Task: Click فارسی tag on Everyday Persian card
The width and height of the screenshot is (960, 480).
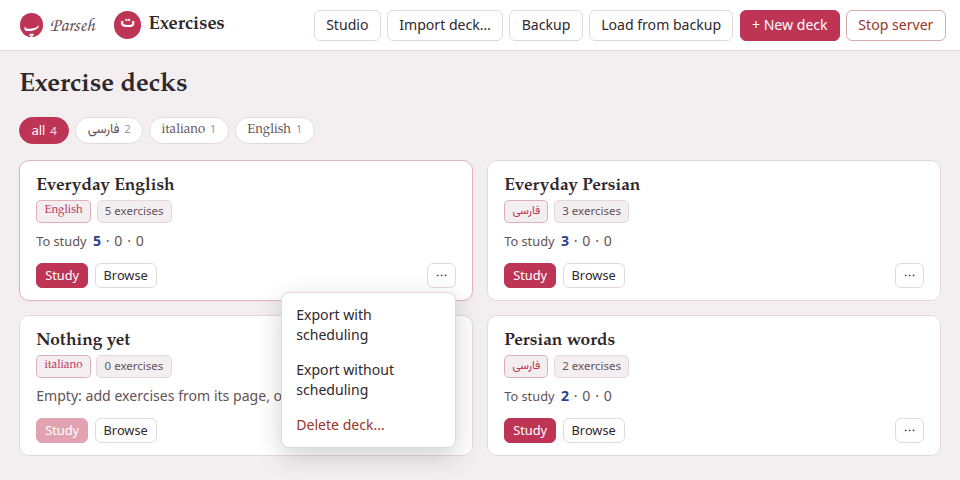Action: pos(526,211)
